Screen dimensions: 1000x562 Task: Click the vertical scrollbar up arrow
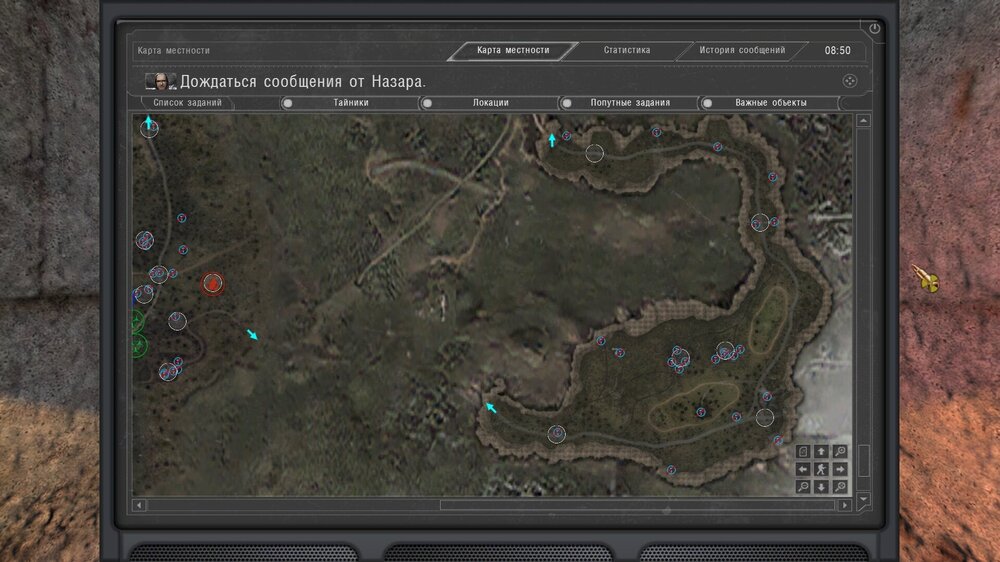pos(864,121)
